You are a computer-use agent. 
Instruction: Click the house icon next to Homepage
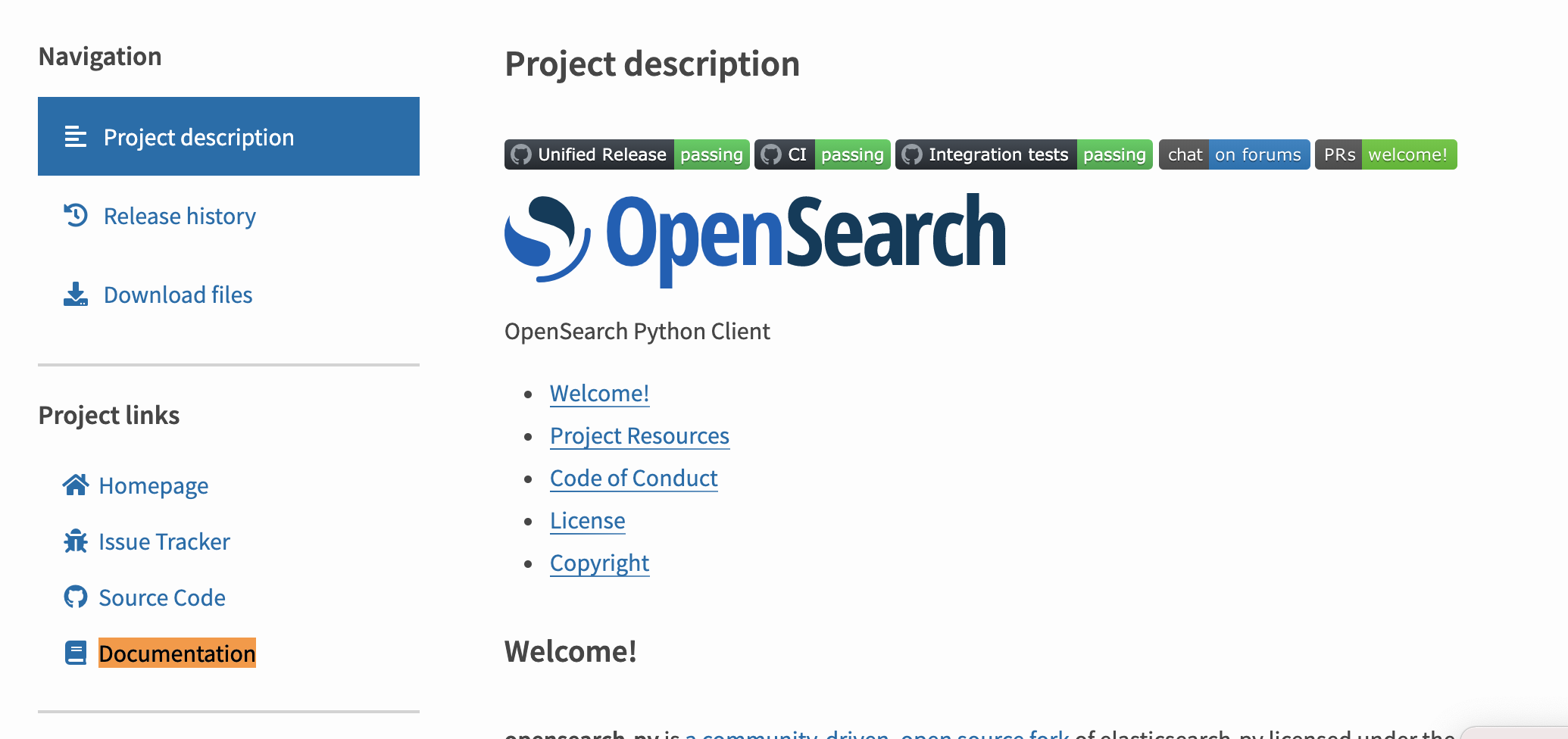(77, 485)
